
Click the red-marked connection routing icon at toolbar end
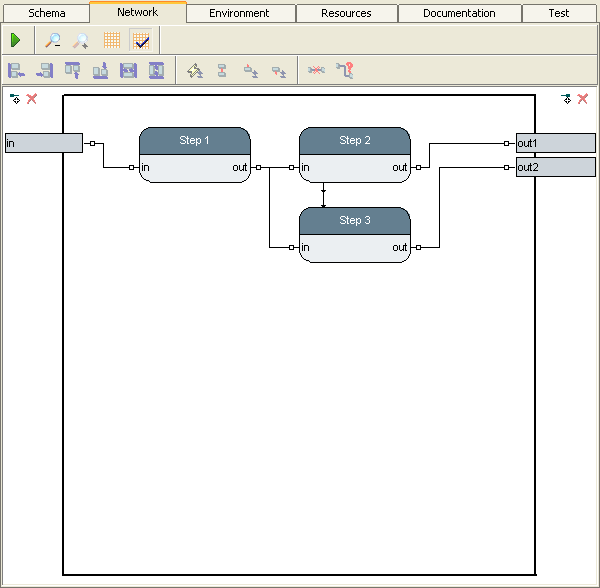345,71
